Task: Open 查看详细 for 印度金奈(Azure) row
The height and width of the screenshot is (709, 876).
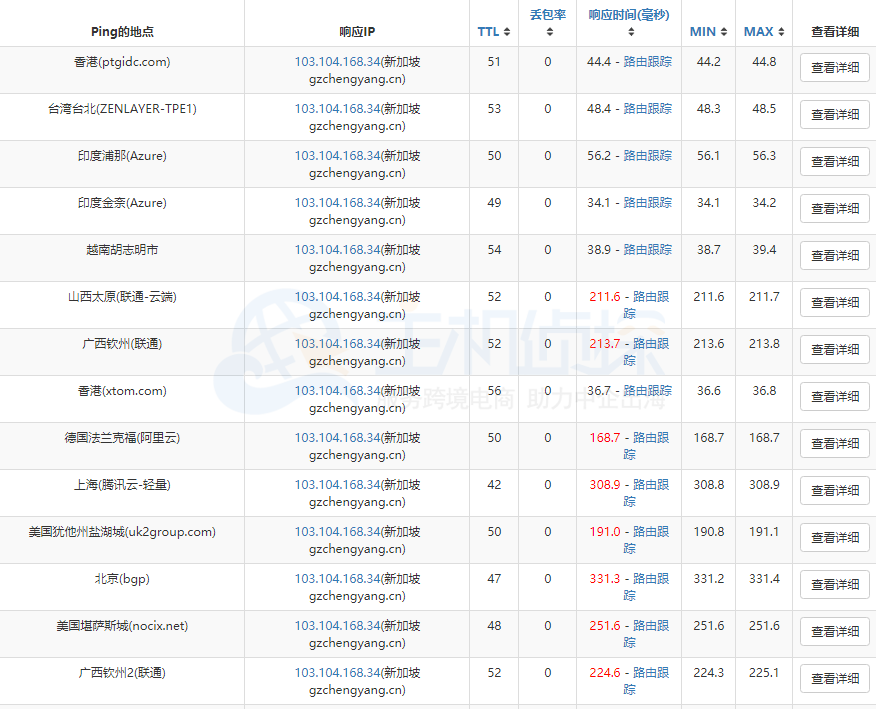Action: pos(835,208)
